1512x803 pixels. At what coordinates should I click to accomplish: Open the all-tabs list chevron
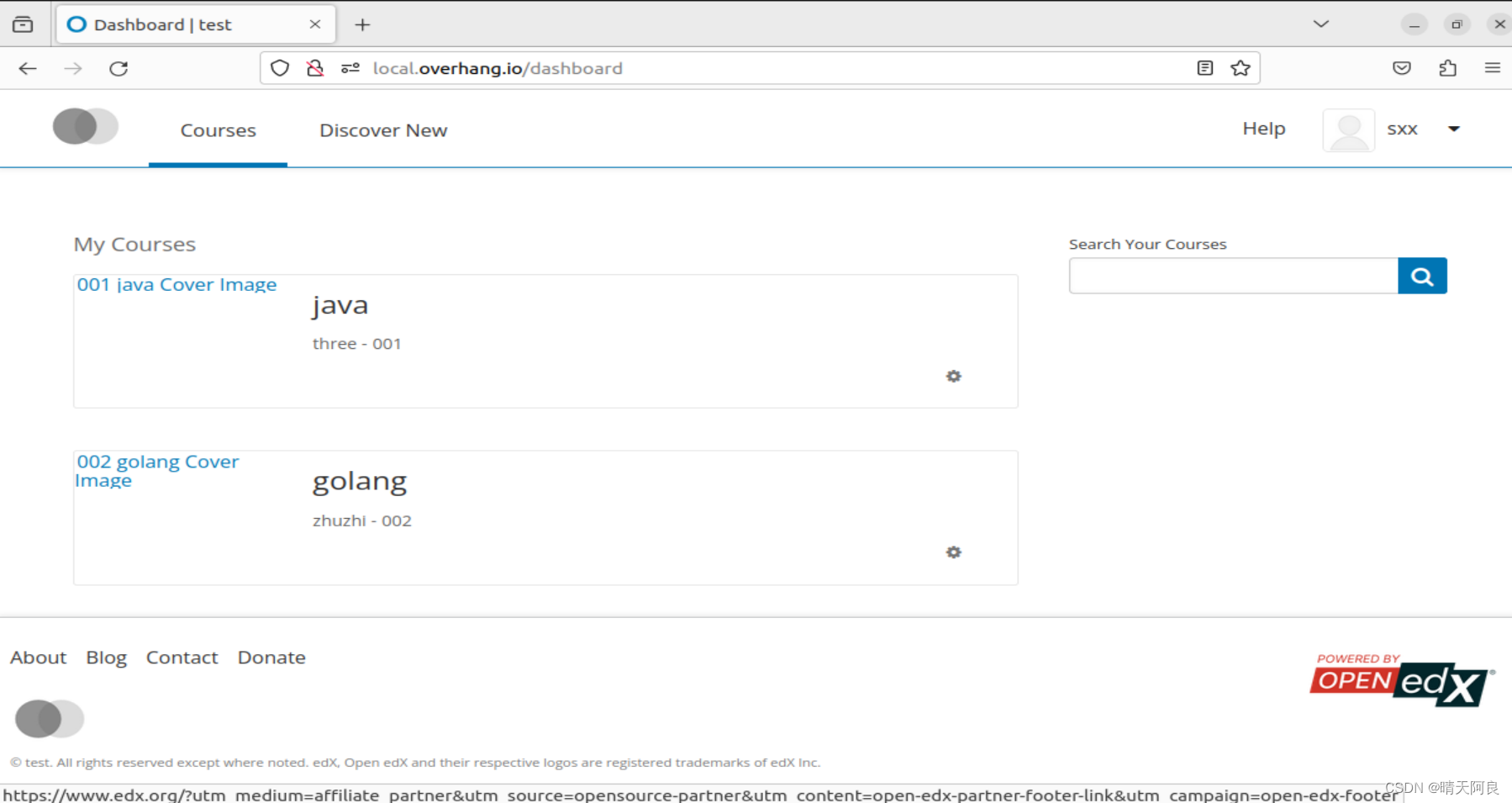[1320, 24]
